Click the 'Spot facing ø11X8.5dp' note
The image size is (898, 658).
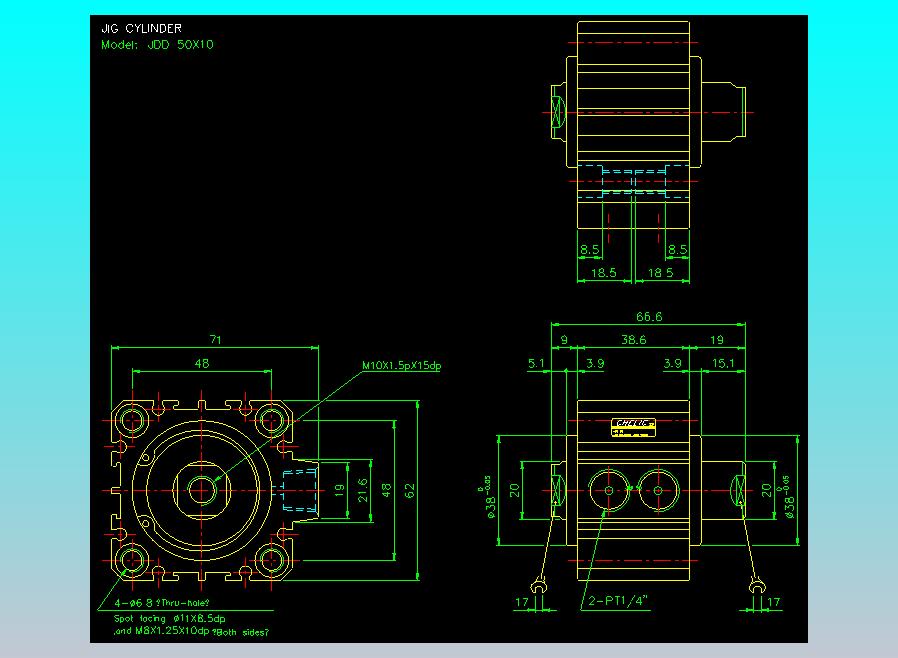(170, 618)
